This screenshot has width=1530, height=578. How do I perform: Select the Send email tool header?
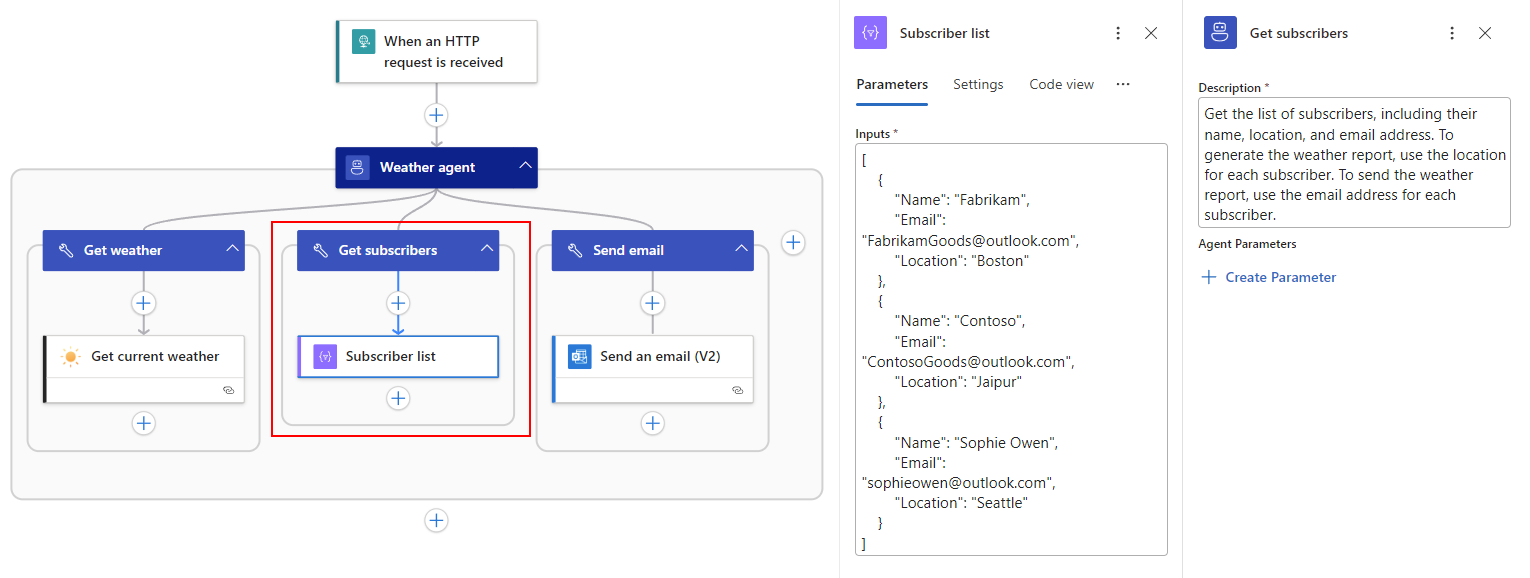pyautogui.click(x=653, y=250)
